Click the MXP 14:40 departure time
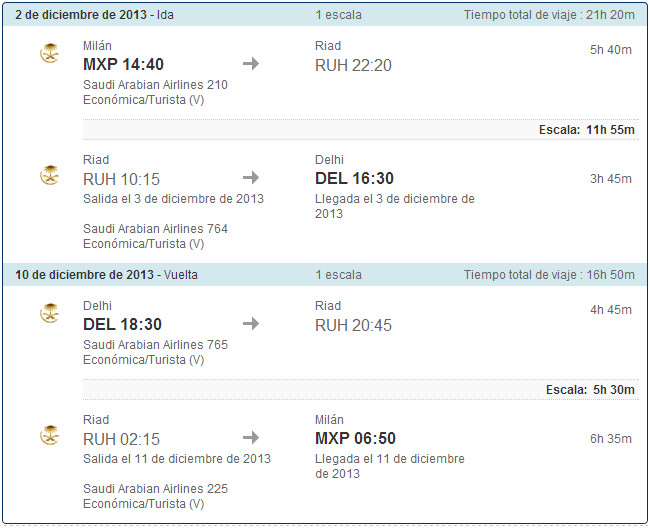The height and width of the screenshot is (528, 650). click(x=123, y=65)
